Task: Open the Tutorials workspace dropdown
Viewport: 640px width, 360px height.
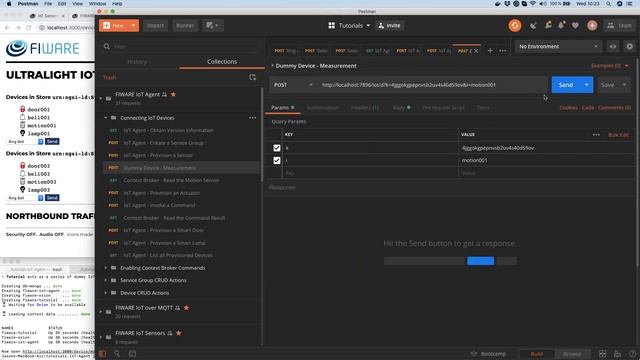Action: pyautogui.click(x=349, y=25)
